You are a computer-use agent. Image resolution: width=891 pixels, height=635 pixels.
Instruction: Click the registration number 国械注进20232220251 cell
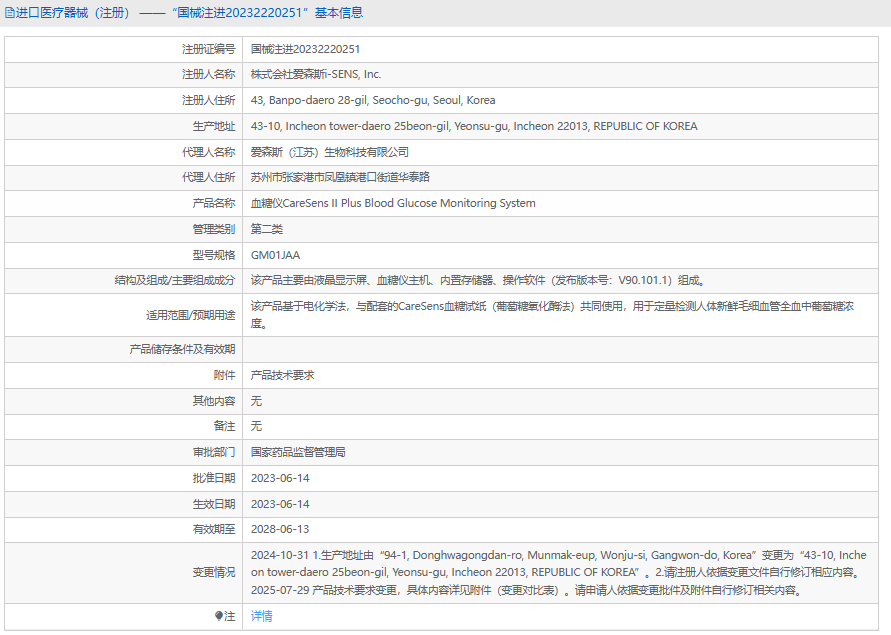pyautogui.click(x=305, y=48)
